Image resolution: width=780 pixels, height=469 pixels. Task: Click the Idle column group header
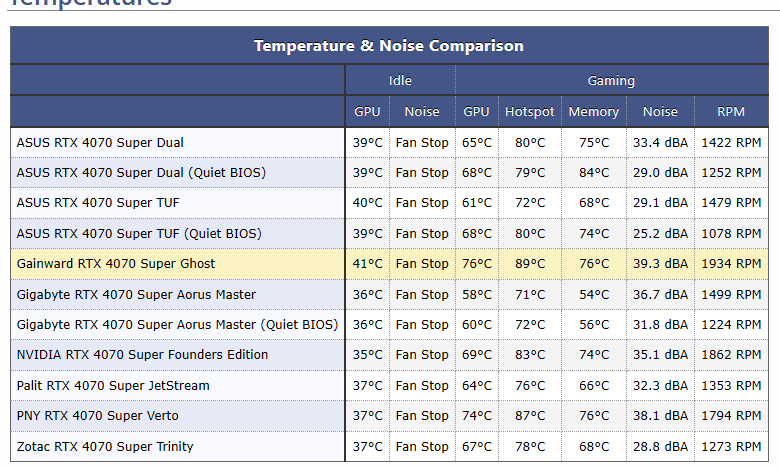click(400, 80)
